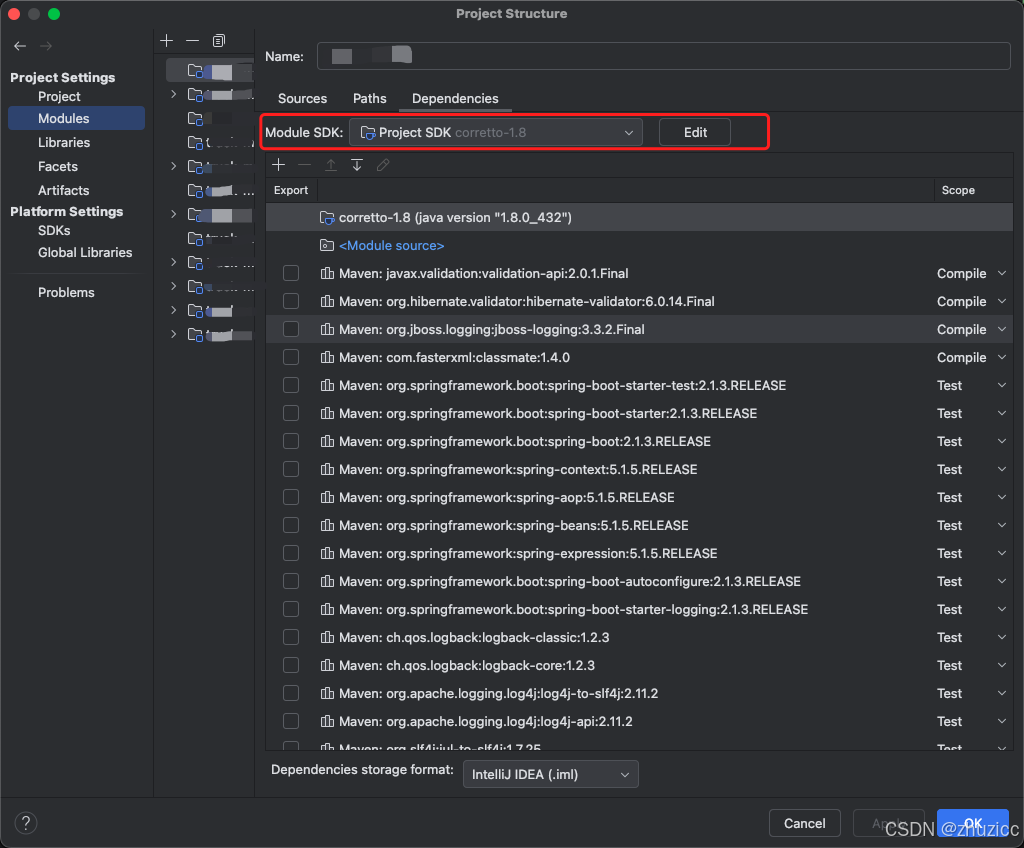The width and height of the screenshot is (1024, 848).
Task: Move dependency down with the down arrow icon
Action: [x=357, y=165]
